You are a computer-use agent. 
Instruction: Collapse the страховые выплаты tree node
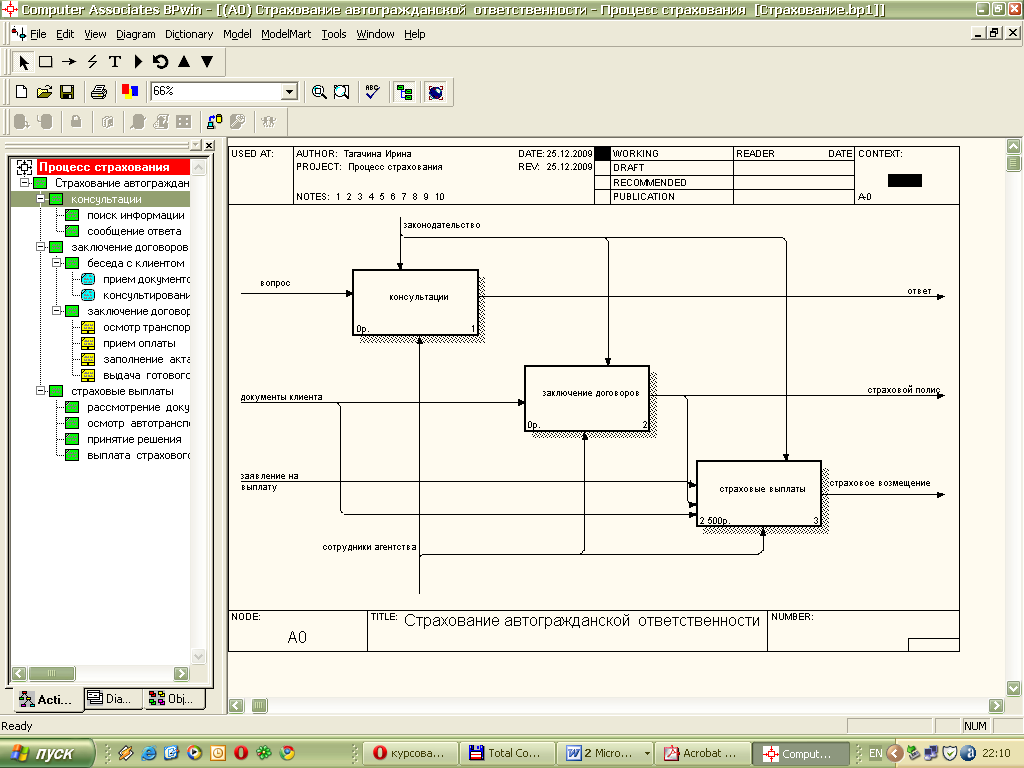coord(40,391)
